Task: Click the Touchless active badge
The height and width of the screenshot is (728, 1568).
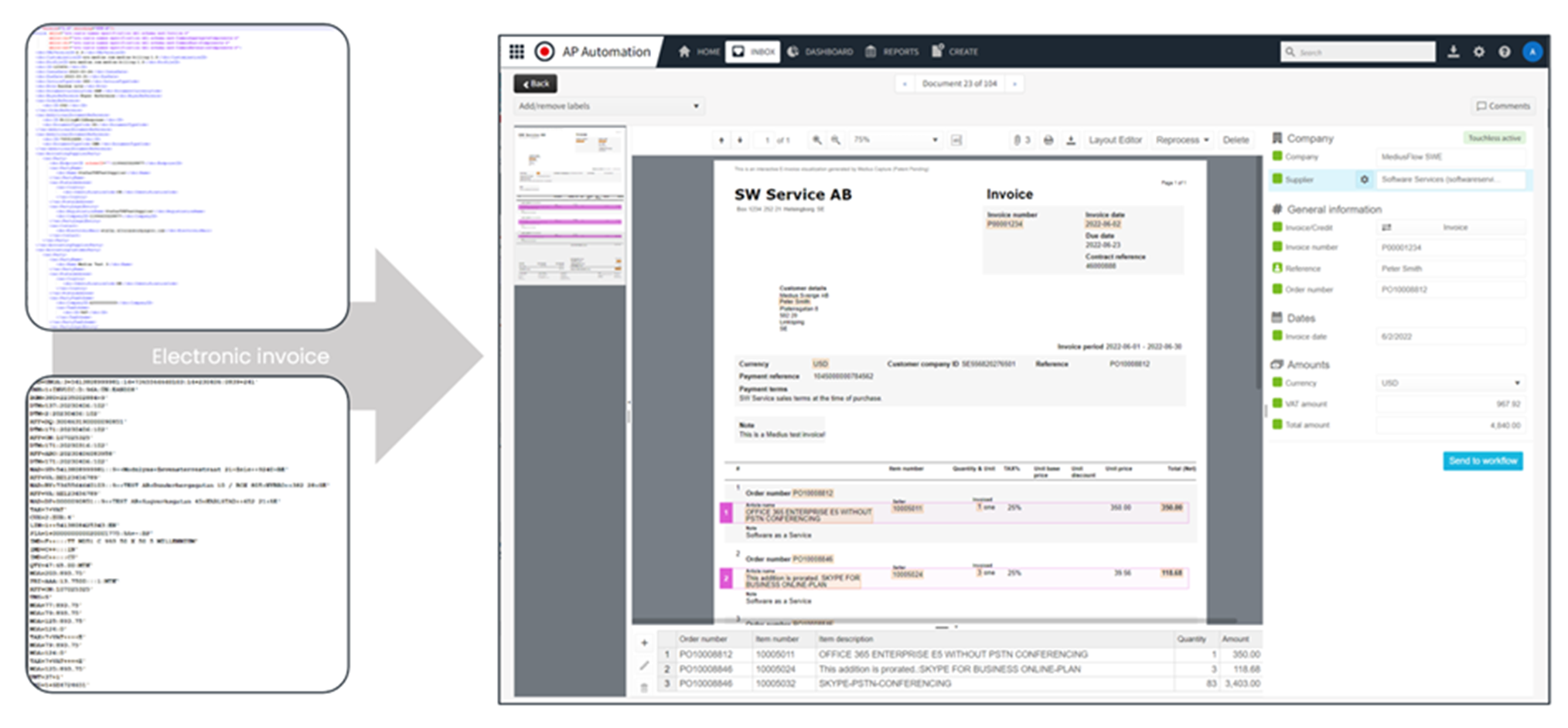Action: [1494, 138]
